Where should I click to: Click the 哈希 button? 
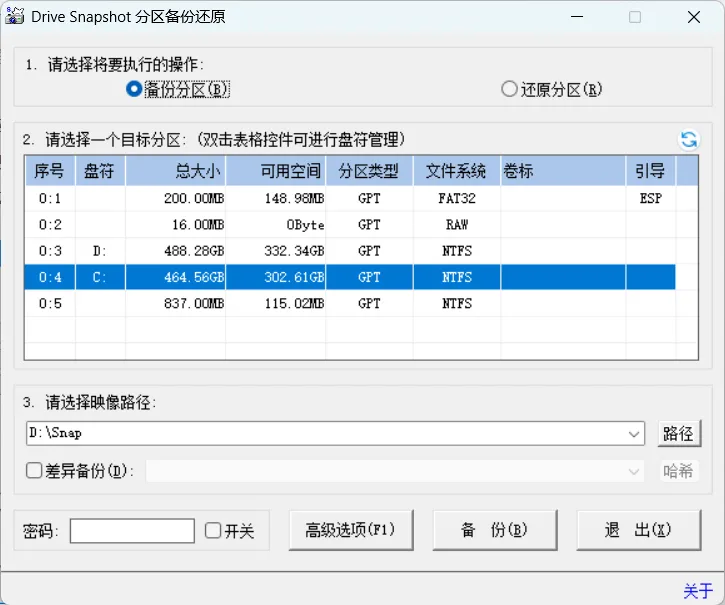(678, 471)
